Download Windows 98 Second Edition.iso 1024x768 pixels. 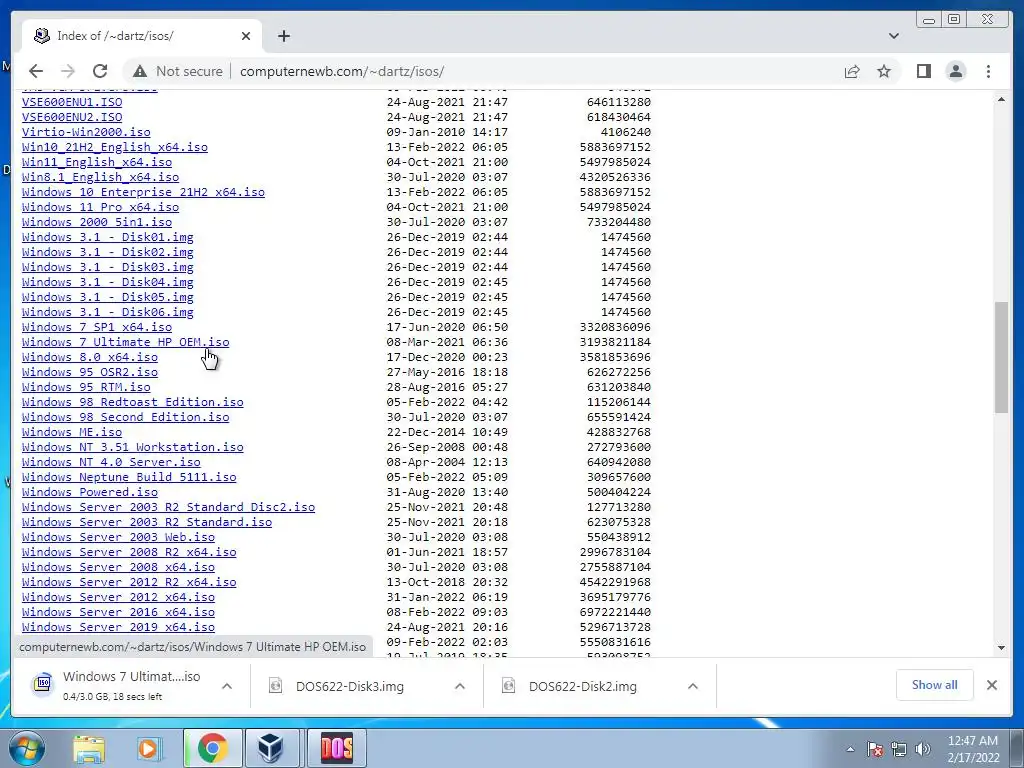click(125, 417)
